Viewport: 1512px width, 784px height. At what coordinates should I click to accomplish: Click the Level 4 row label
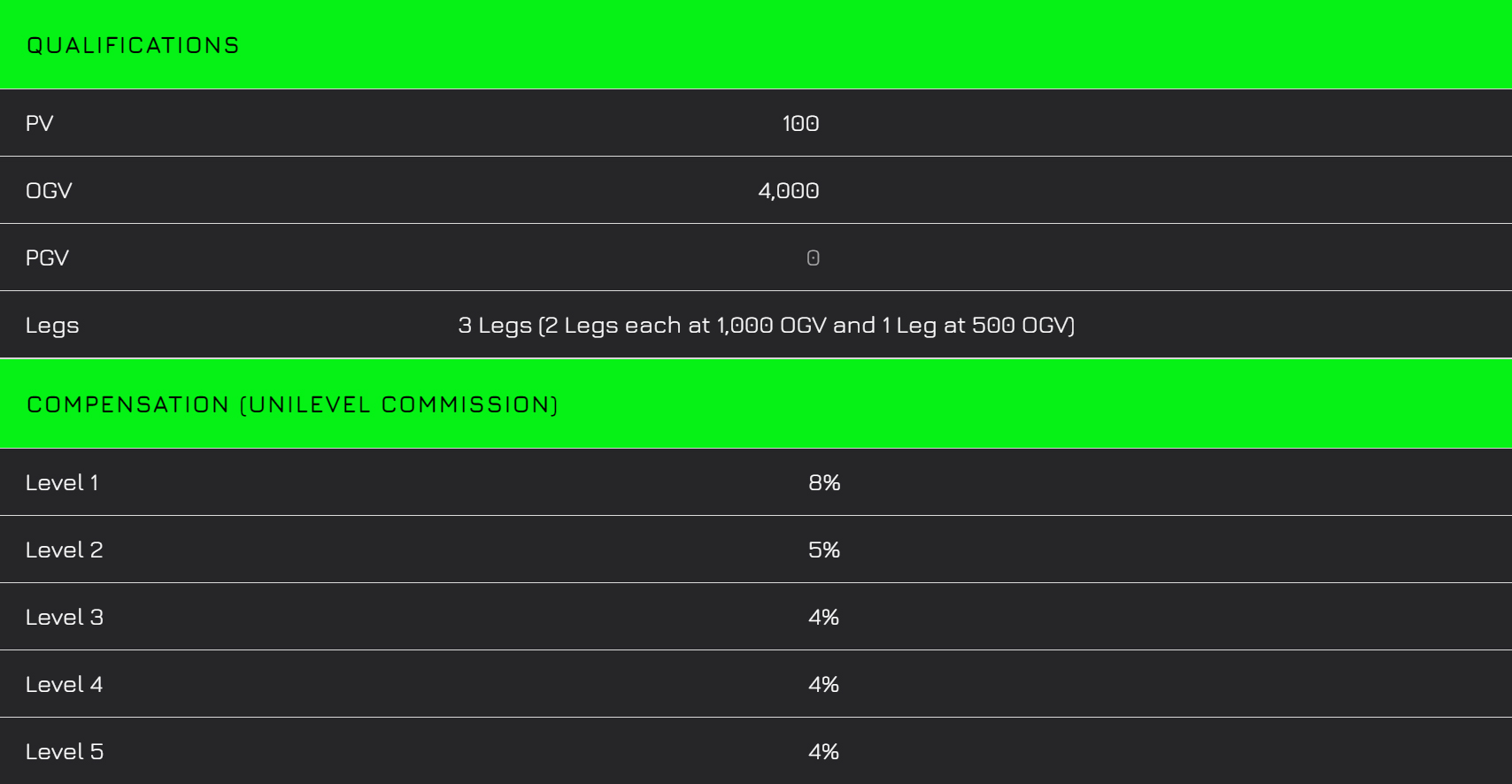coord(64,684)
